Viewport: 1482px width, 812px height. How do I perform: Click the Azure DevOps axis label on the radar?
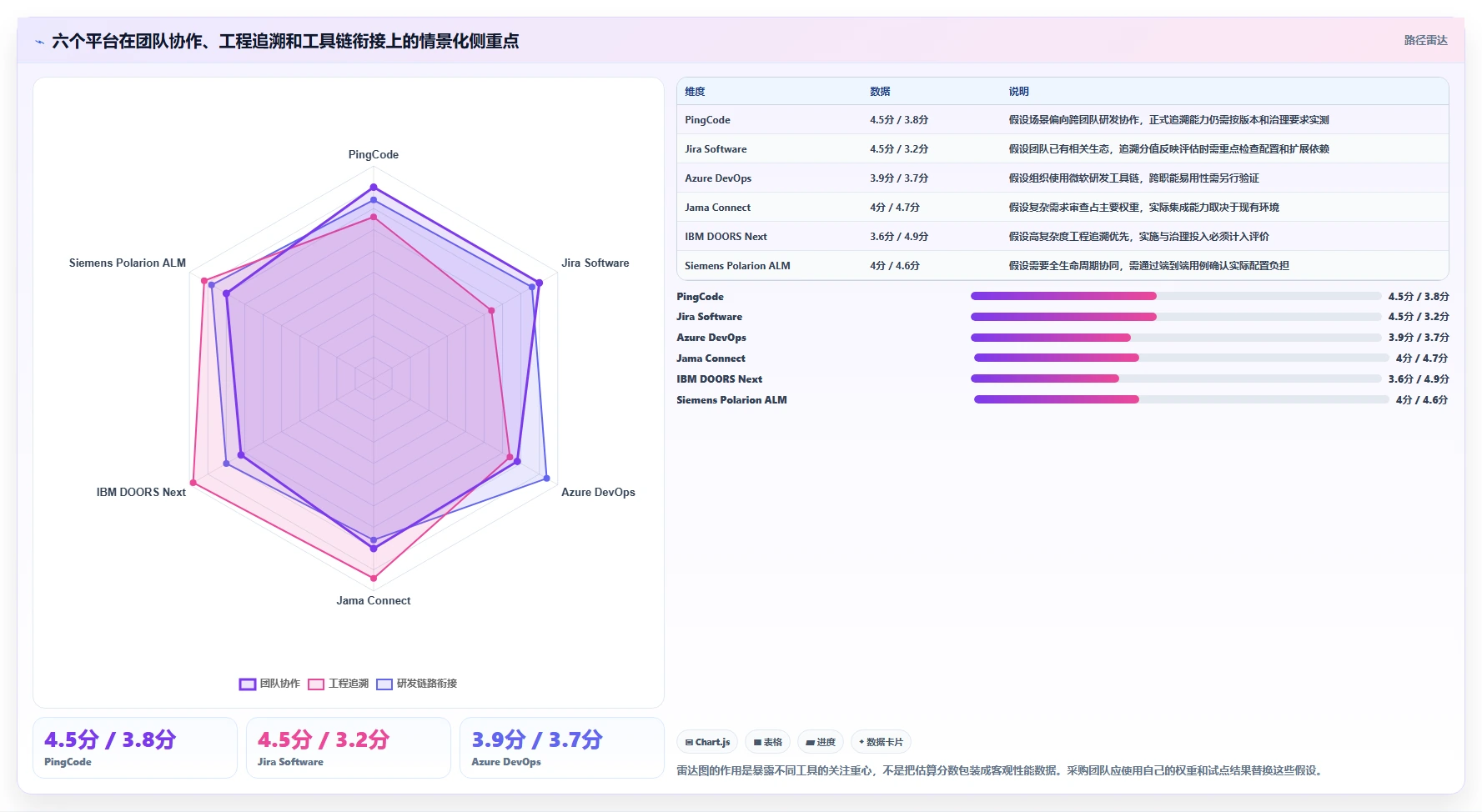598,493
